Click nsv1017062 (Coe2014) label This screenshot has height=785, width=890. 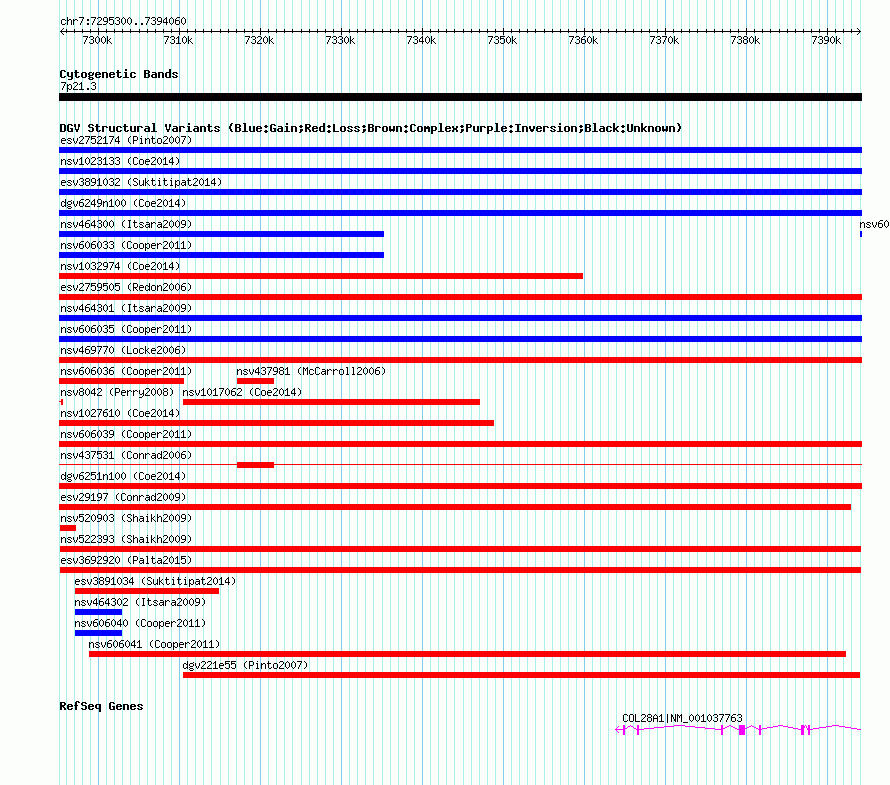(242, 392)
